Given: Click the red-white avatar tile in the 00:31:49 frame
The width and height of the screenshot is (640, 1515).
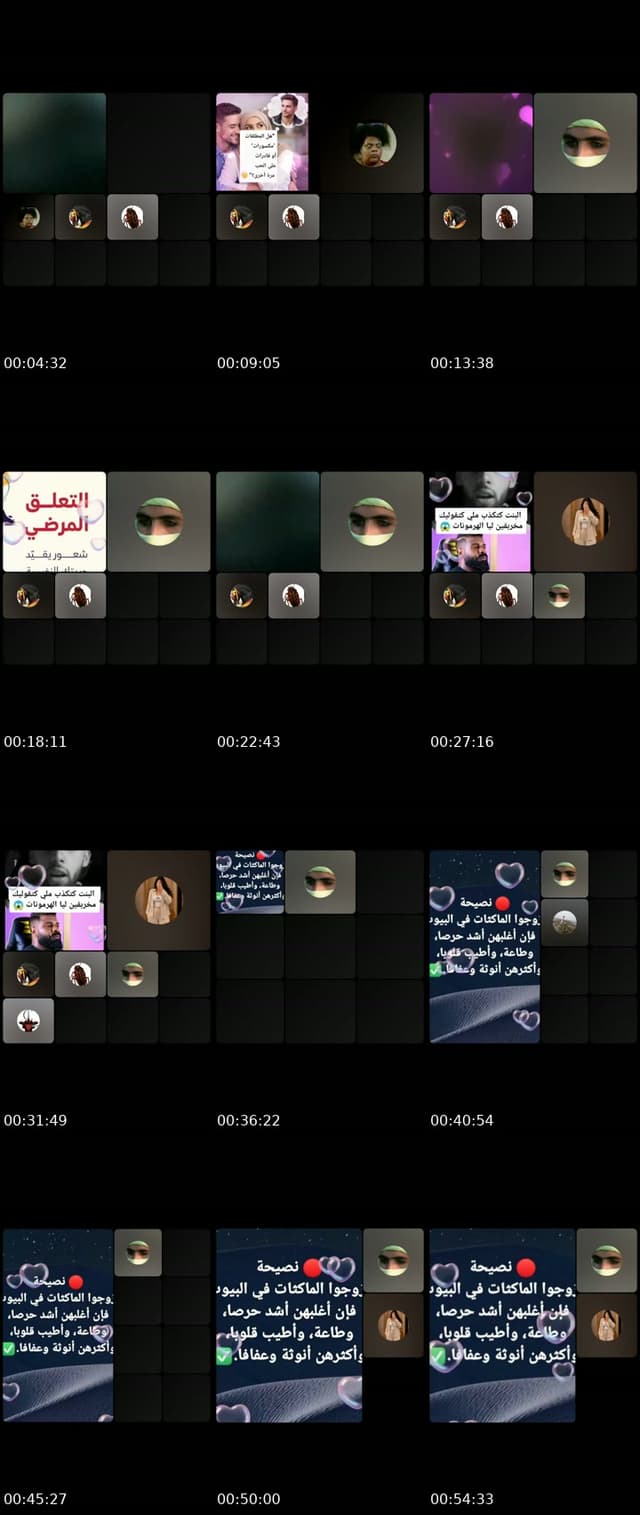Looking at the screenshot, I should click(x=28, y=1020).
